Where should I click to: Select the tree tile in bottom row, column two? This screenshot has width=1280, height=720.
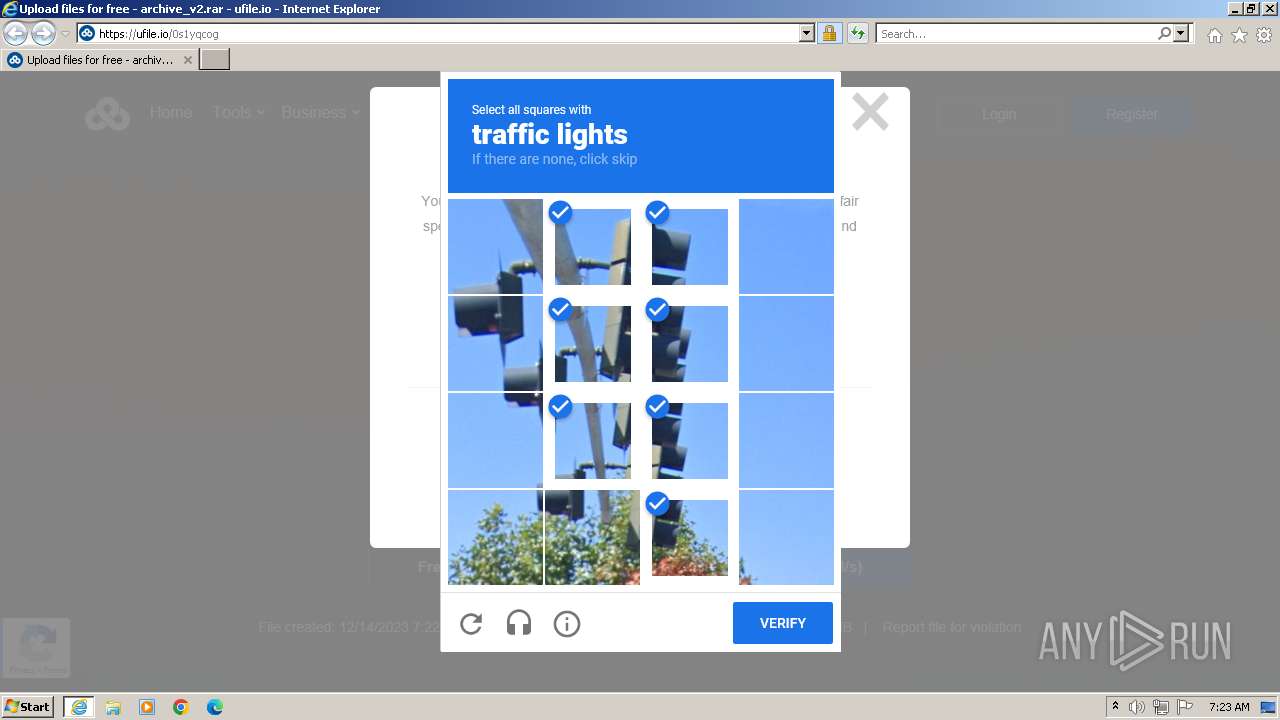click(x=592, y=537)
